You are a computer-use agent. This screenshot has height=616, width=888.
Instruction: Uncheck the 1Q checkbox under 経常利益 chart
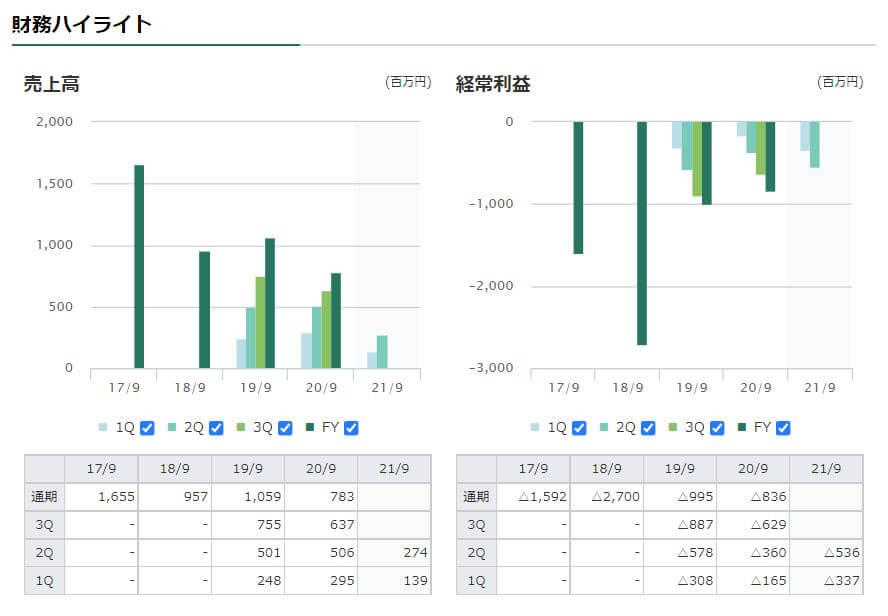click(x=579, y=428)
